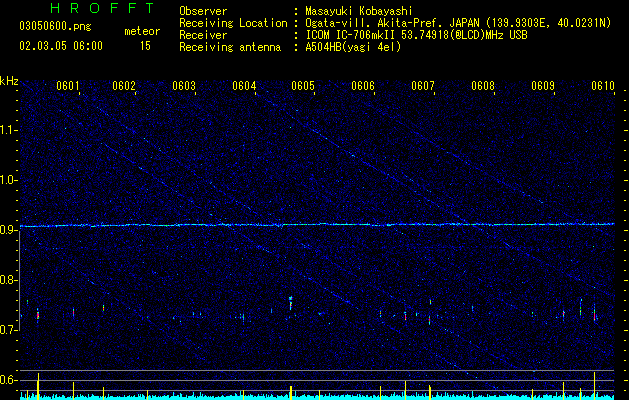The width and height of the screenshot is (629, 400).
Task: Click the 'Receiver' field label
Action: 203,35
